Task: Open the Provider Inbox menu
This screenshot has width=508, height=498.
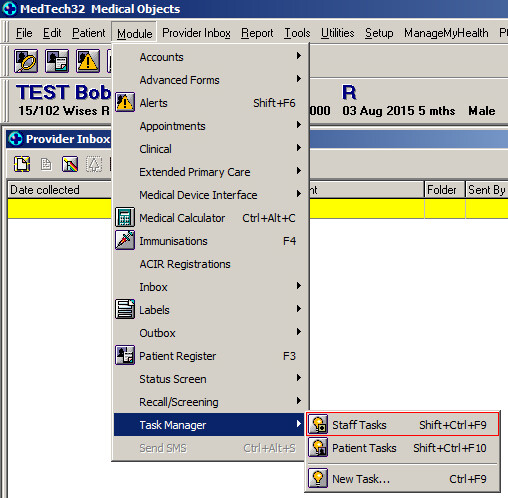Action: pos(196,33)
